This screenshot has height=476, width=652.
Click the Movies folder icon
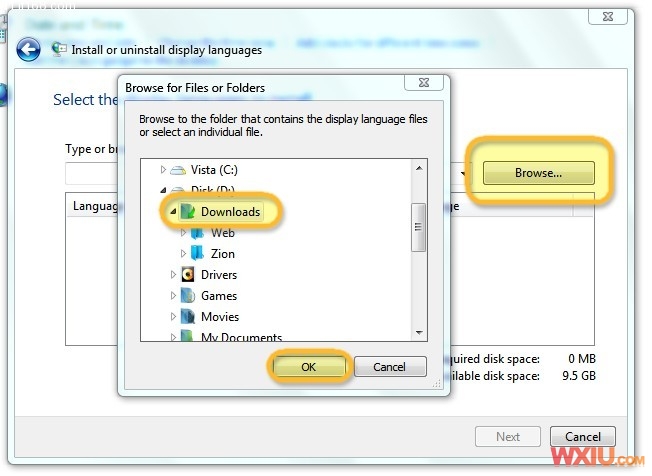click(187, 317)
